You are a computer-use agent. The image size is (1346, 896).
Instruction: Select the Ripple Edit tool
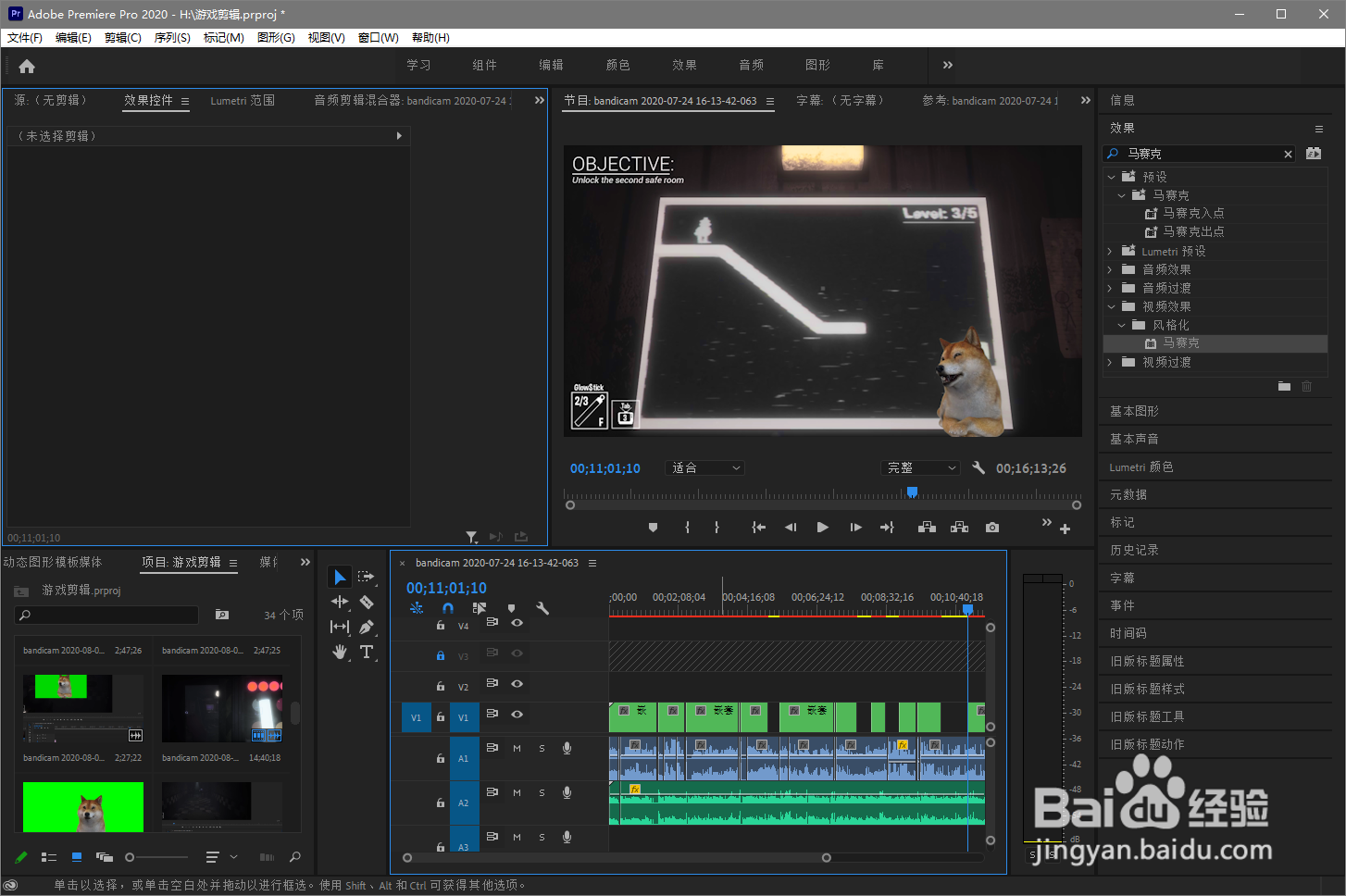(x=340, y=602)
